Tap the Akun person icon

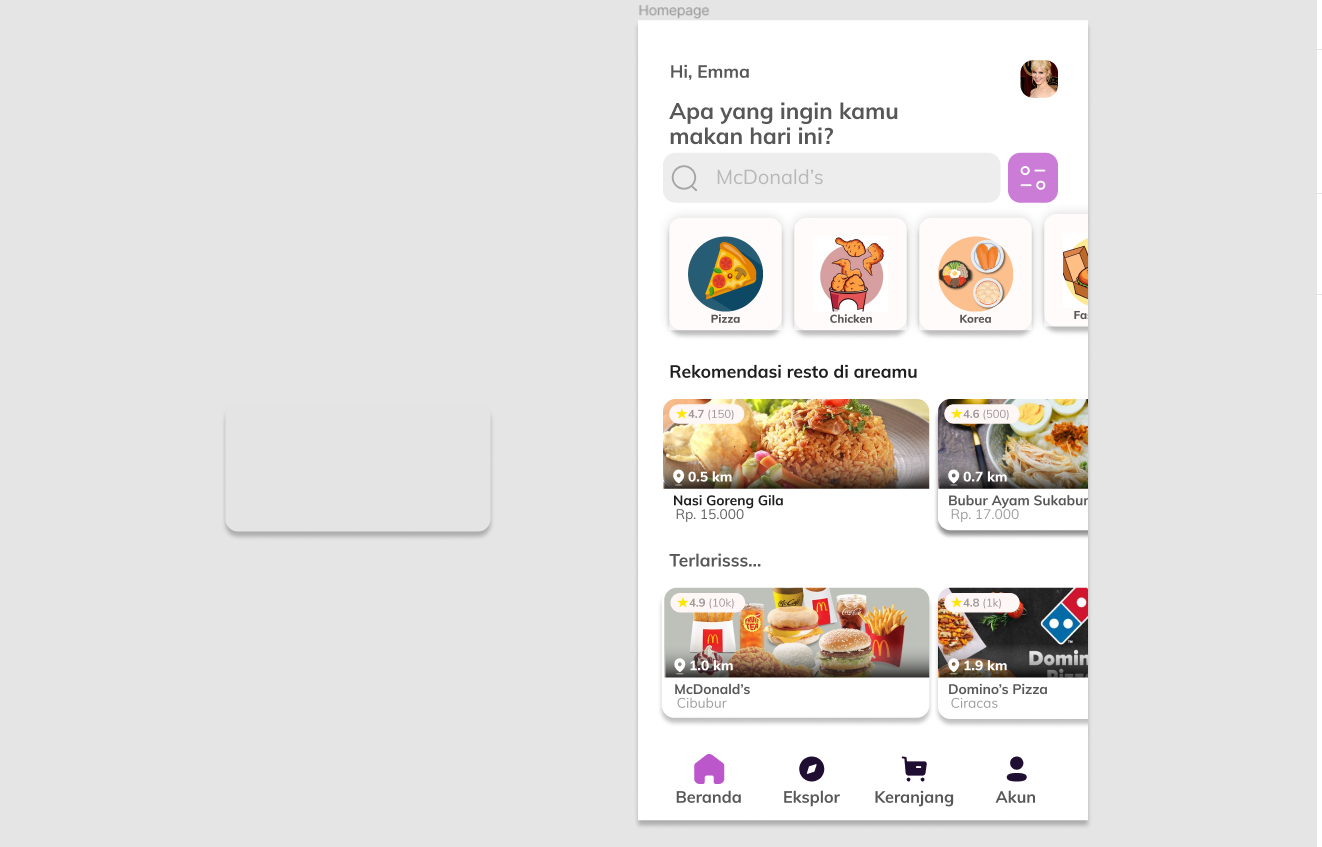pyautogui.click(x=1016, y=769)
